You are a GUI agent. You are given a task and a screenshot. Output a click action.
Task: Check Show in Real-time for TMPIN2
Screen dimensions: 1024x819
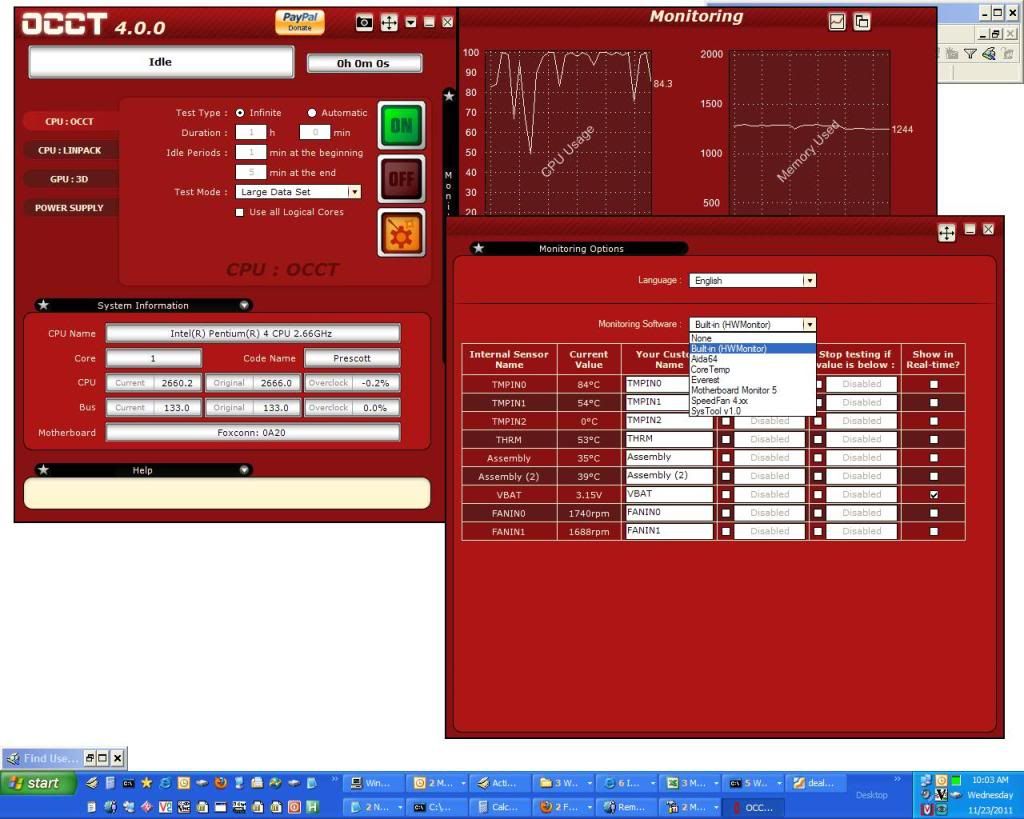pyautogui.click(x=934, y=421)
